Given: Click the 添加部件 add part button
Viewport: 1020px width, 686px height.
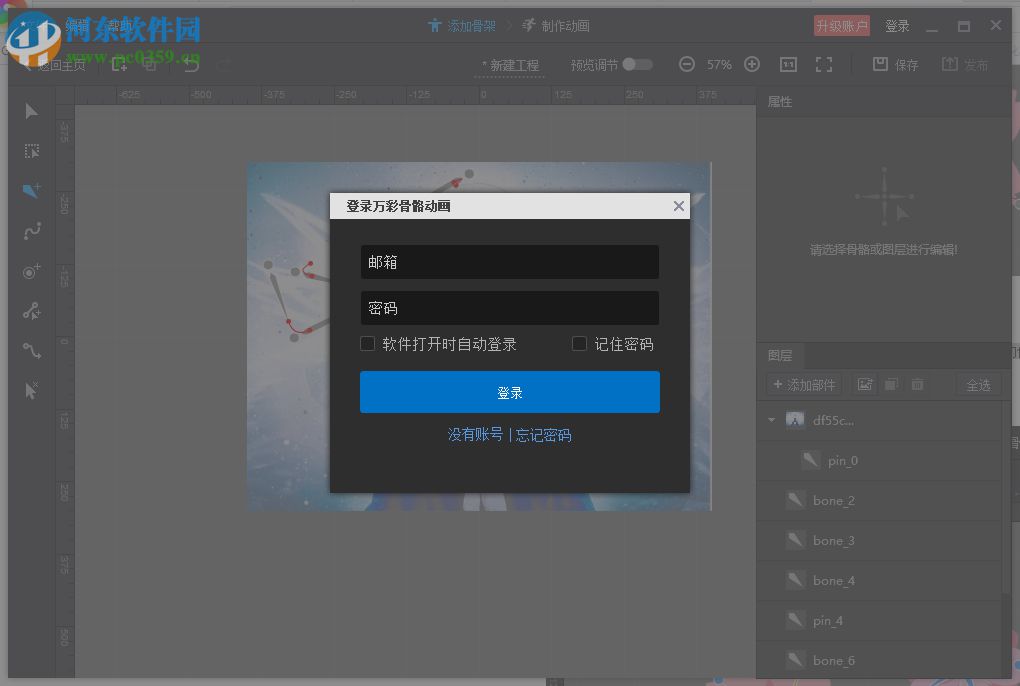Looking at the screenshot, I should pos(804,385).
